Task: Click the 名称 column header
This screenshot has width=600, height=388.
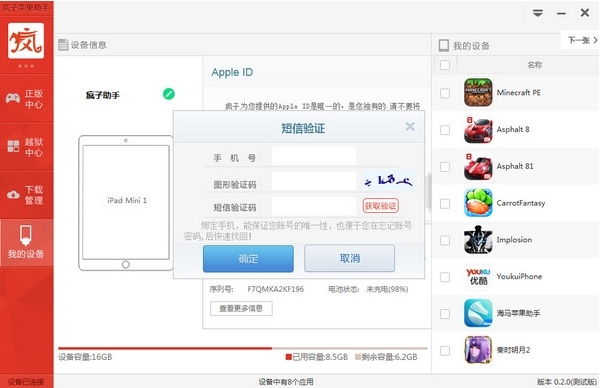Action: (x=535, y=65)
